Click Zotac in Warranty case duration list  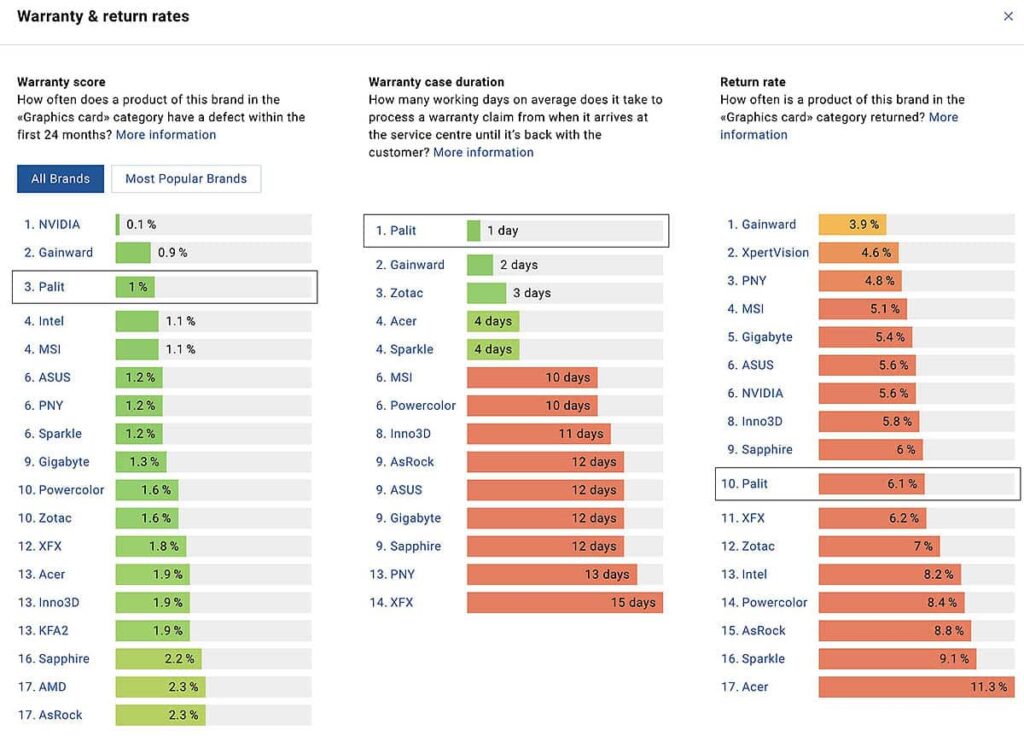(x=406, y=293)
